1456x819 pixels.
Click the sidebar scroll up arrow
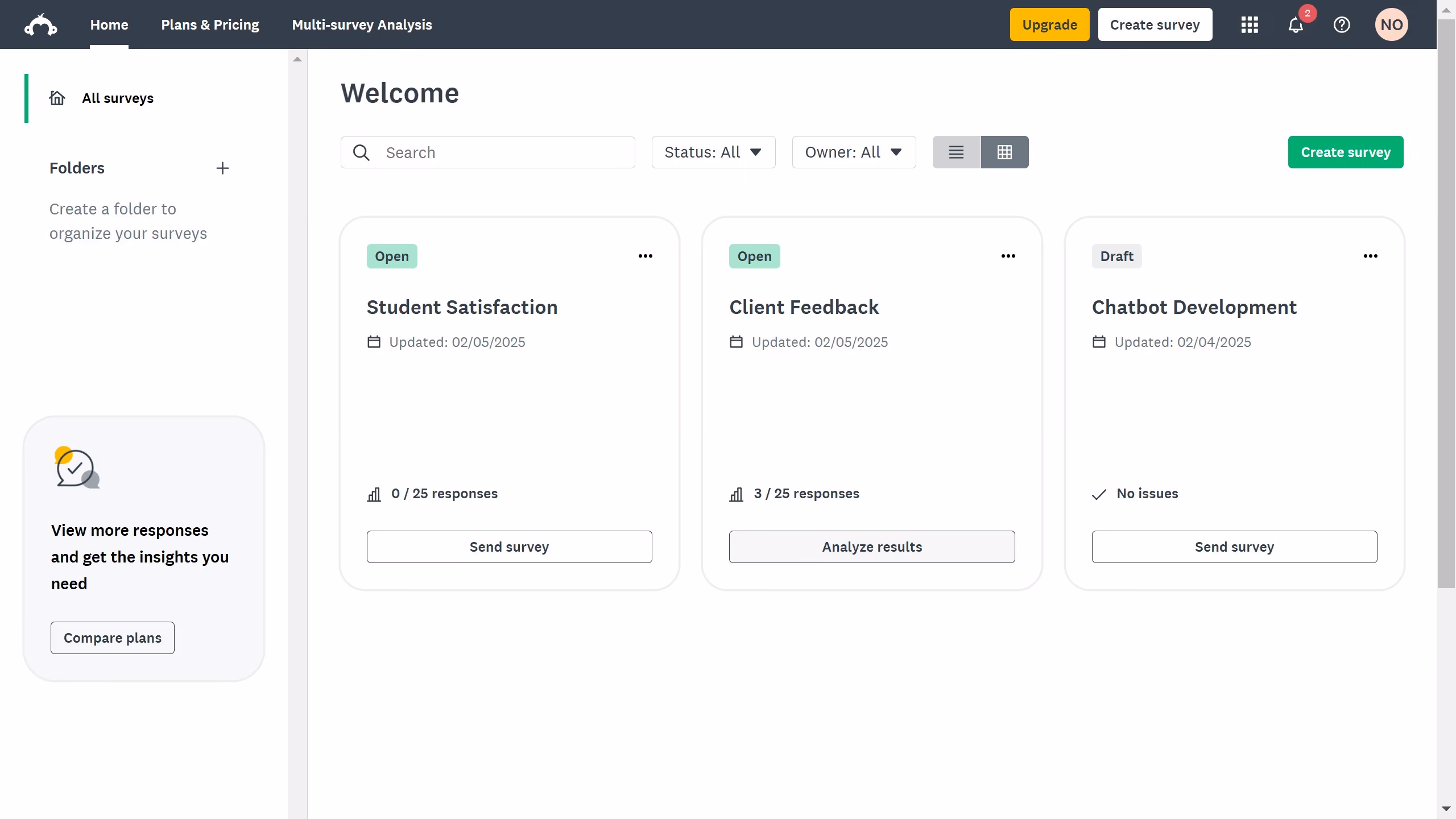point(297,59)
